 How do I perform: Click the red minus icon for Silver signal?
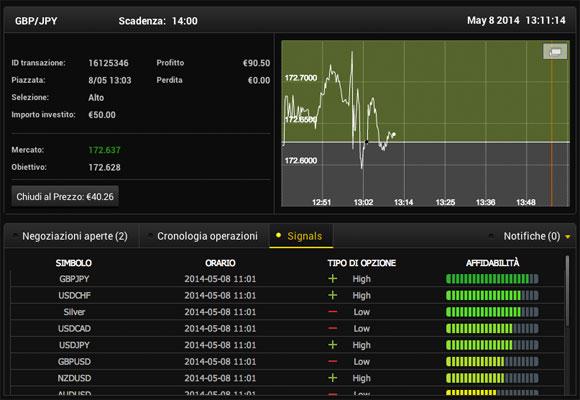[x=333, y=312]
